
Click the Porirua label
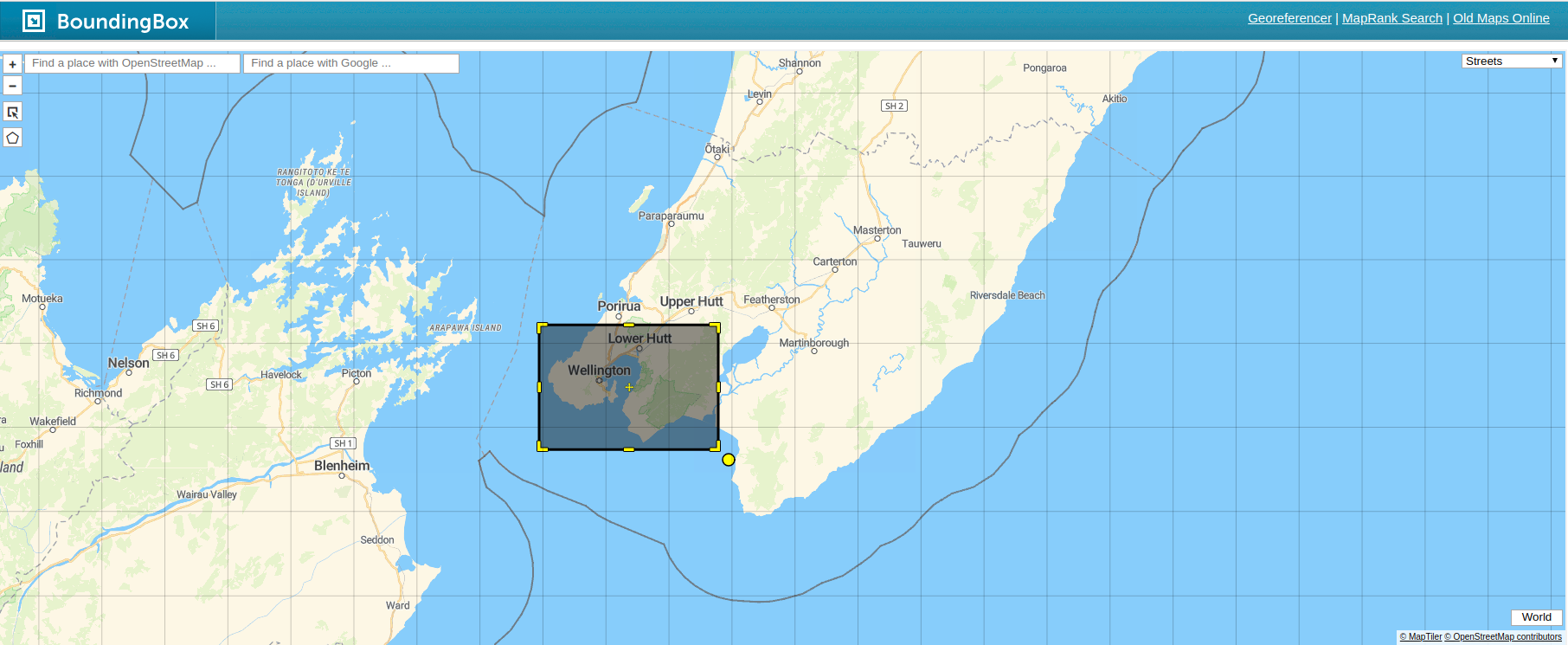click(619, 306)
